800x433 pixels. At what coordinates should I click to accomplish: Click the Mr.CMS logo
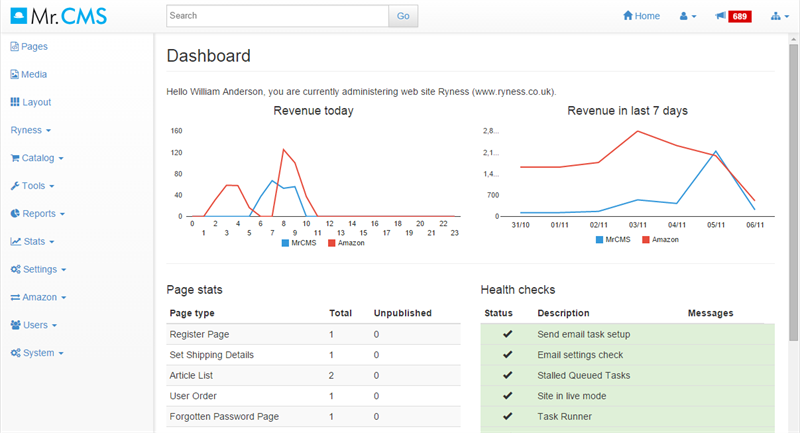pyautogui.click(x=58, y=16)
